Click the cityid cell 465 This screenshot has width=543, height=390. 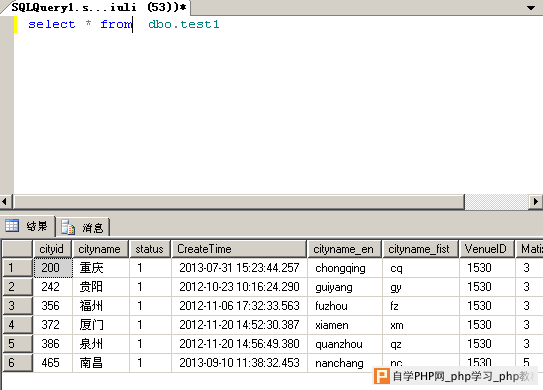53,363
